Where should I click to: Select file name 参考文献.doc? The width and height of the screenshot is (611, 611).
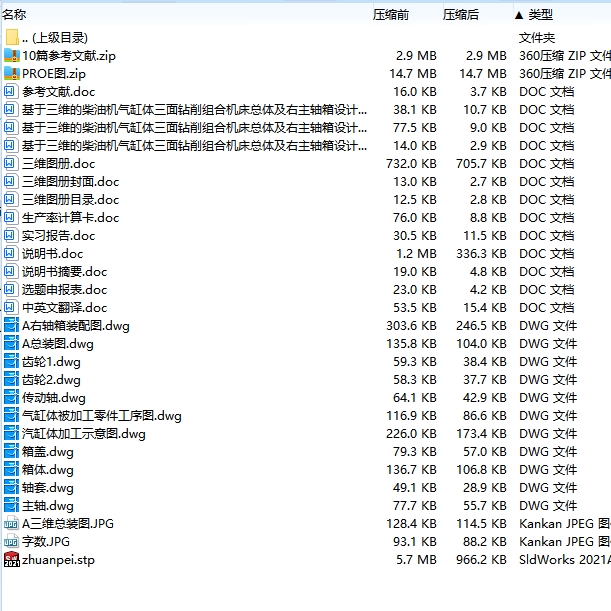coord(58,92)
